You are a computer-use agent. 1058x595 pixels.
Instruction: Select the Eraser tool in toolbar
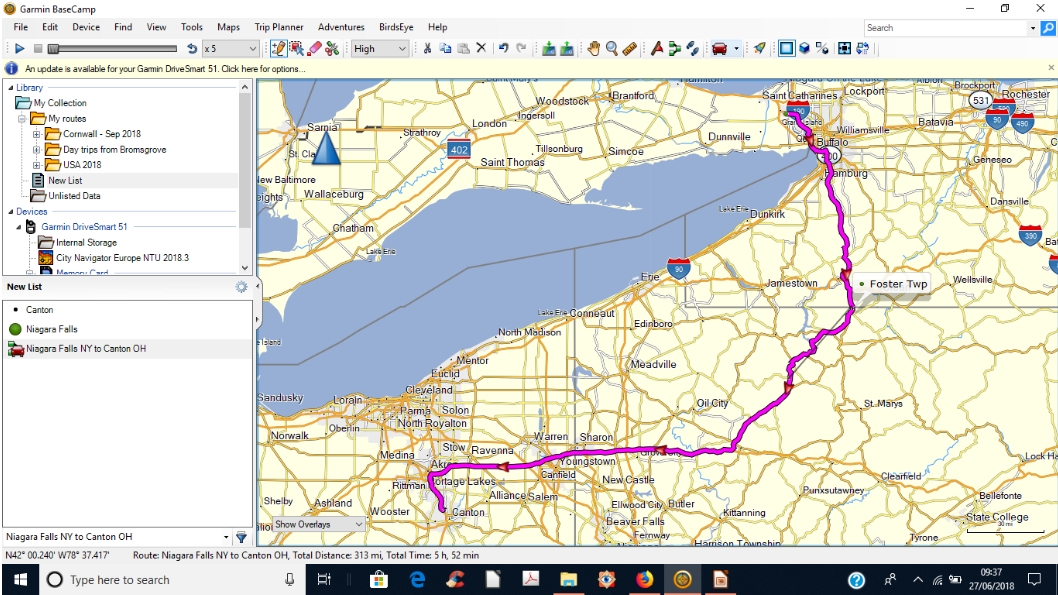click(x=314, y=48)
